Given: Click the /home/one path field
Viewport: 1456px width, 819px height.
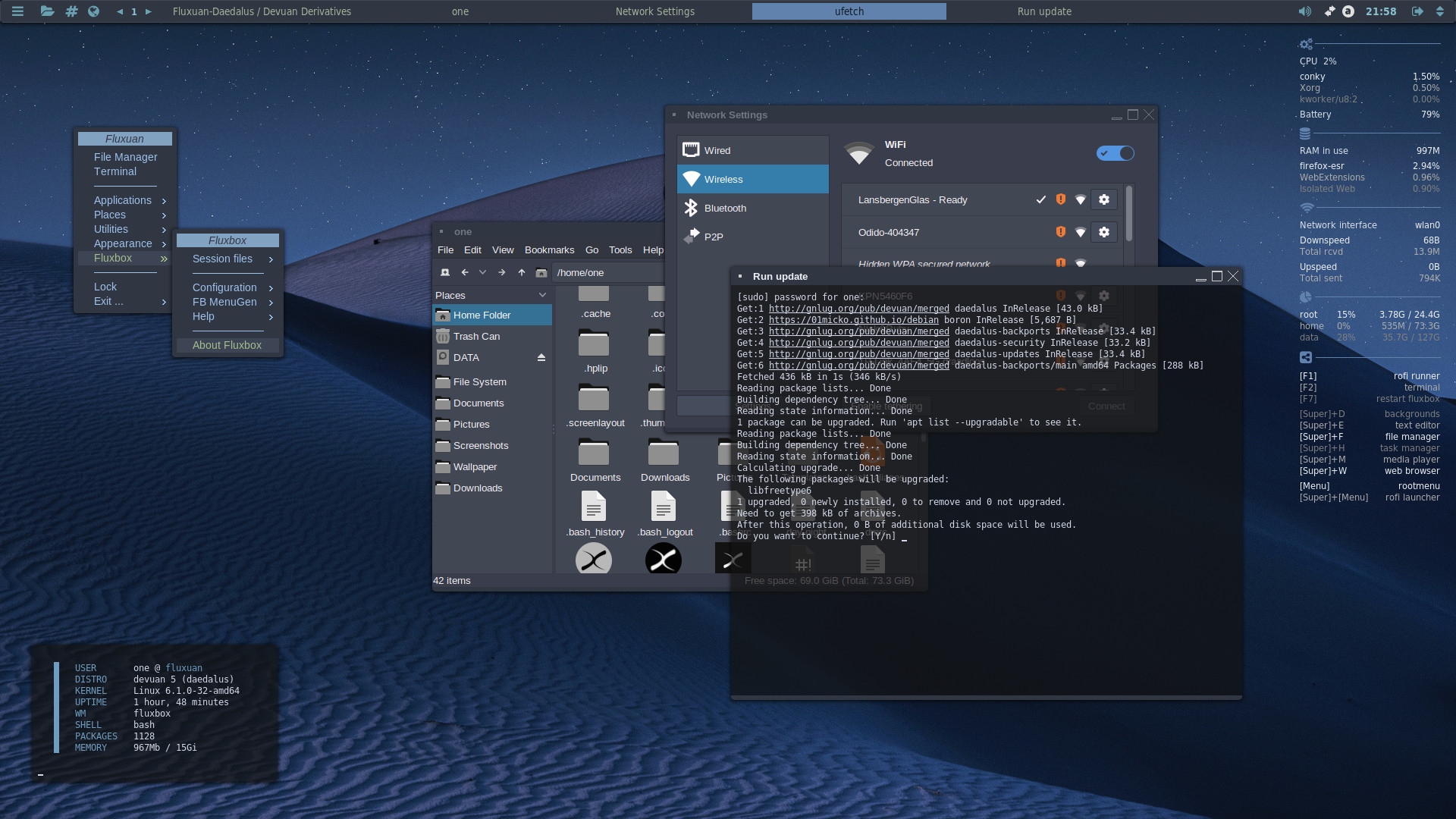Looking at the screenshot, I should [609, 272].
